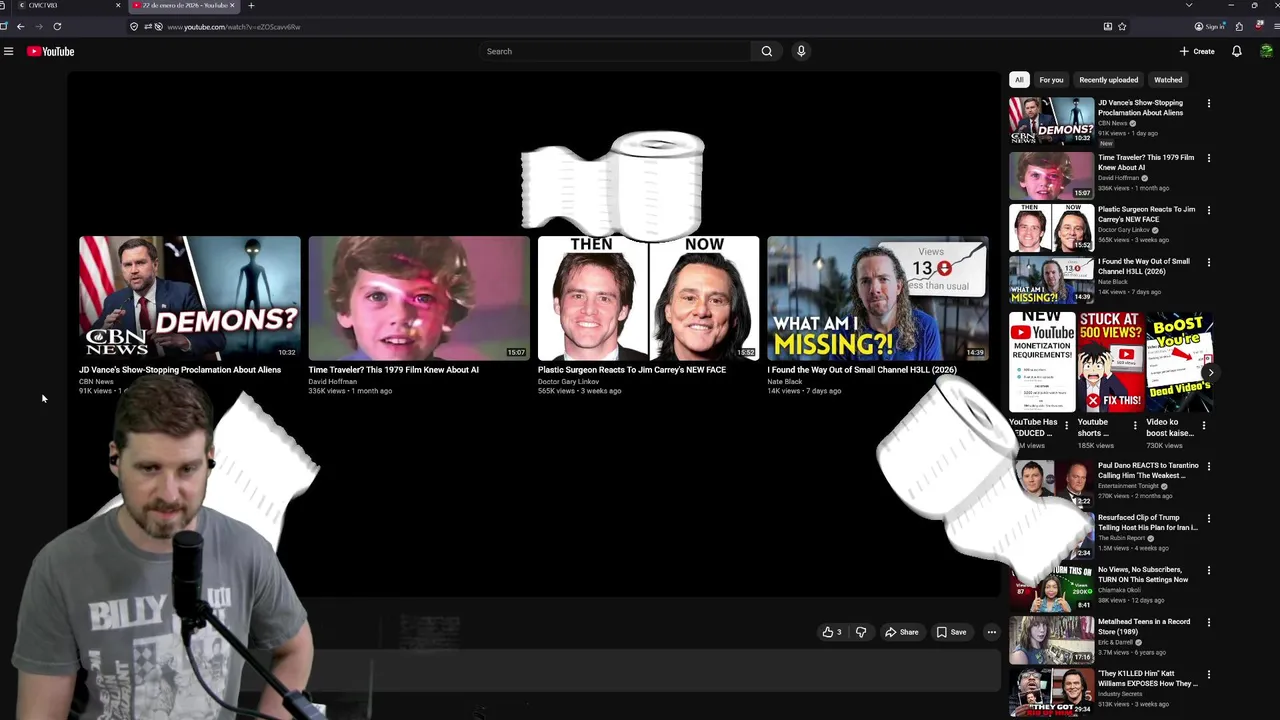Open options menu for Small Channel H3LL video
1280x720 pixels.
coord(1209,262)
